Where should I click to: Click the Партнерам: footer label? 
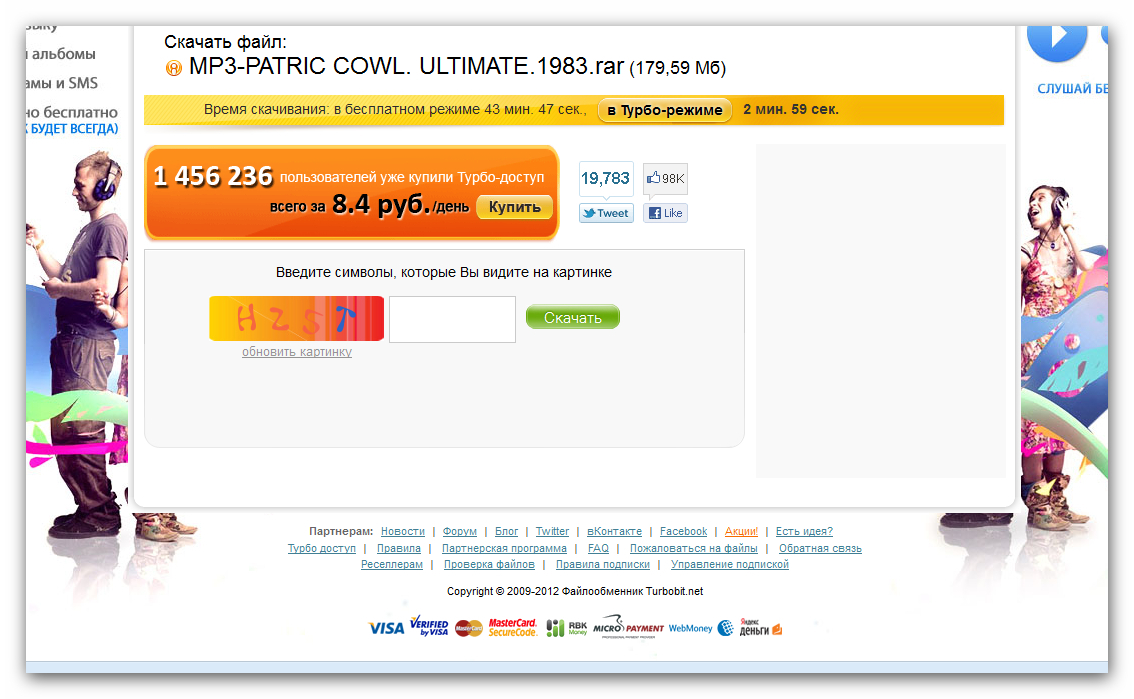341,531
